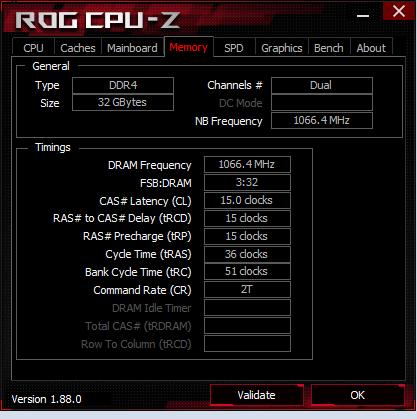The height and width of the screenshot is (419, 417).
Task: Click the DRAM Frequency value field
Action: tap(247, 164)
